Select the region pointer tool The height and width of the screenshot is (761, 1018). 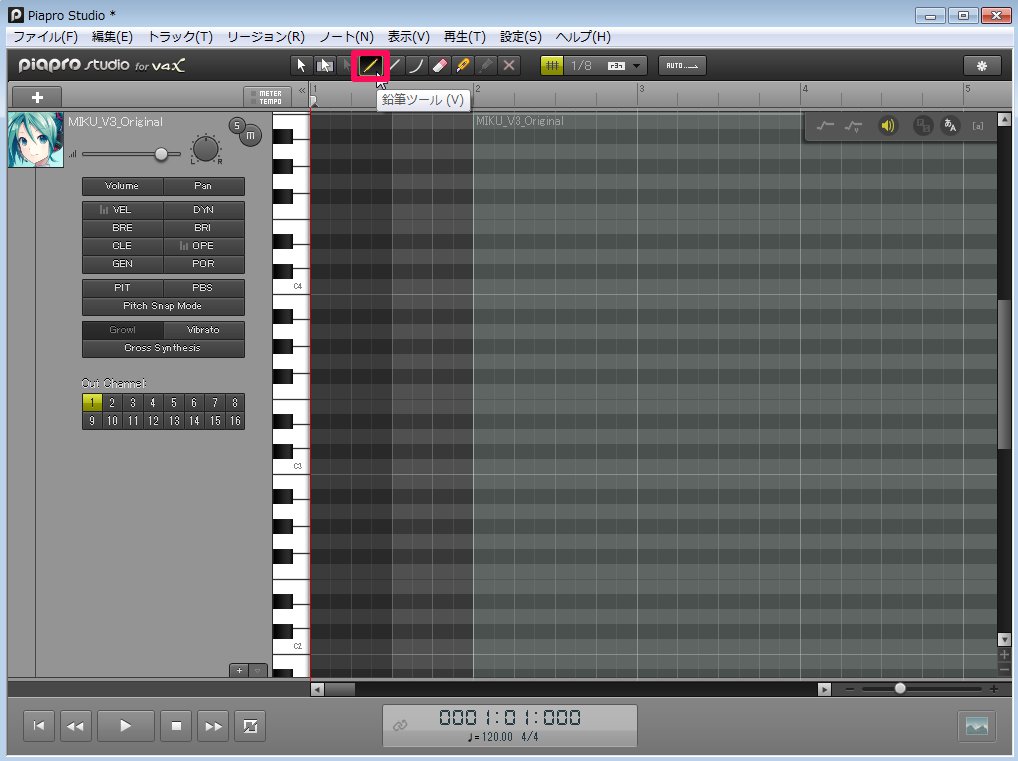(x=325, y=66)
